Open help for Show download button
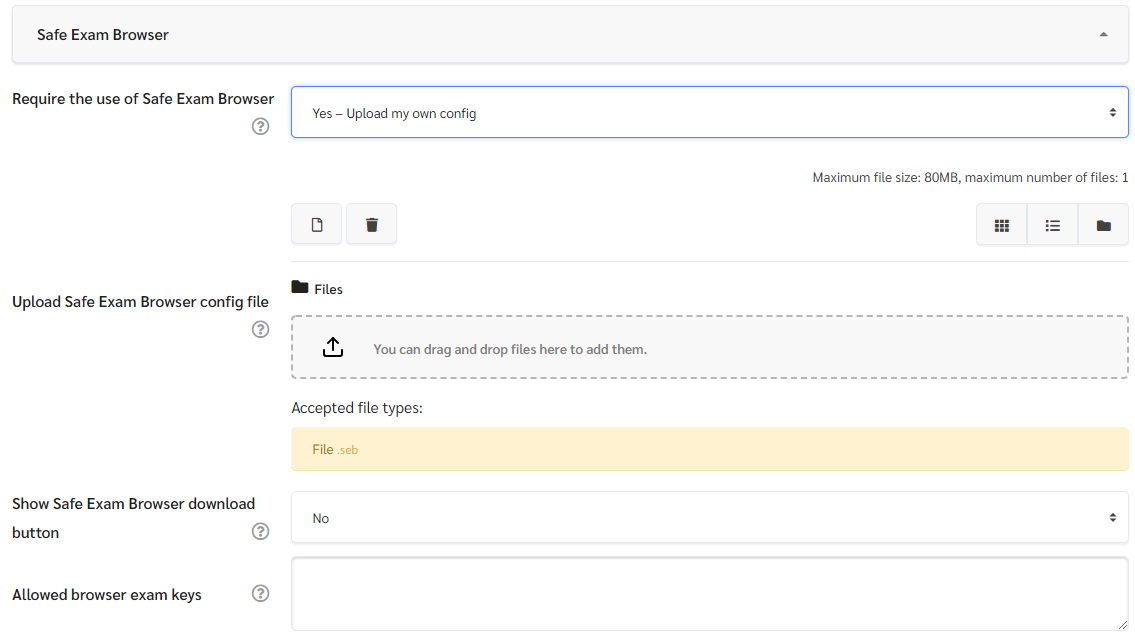This screenshot has width=1135, height=635. pos(261,531)
